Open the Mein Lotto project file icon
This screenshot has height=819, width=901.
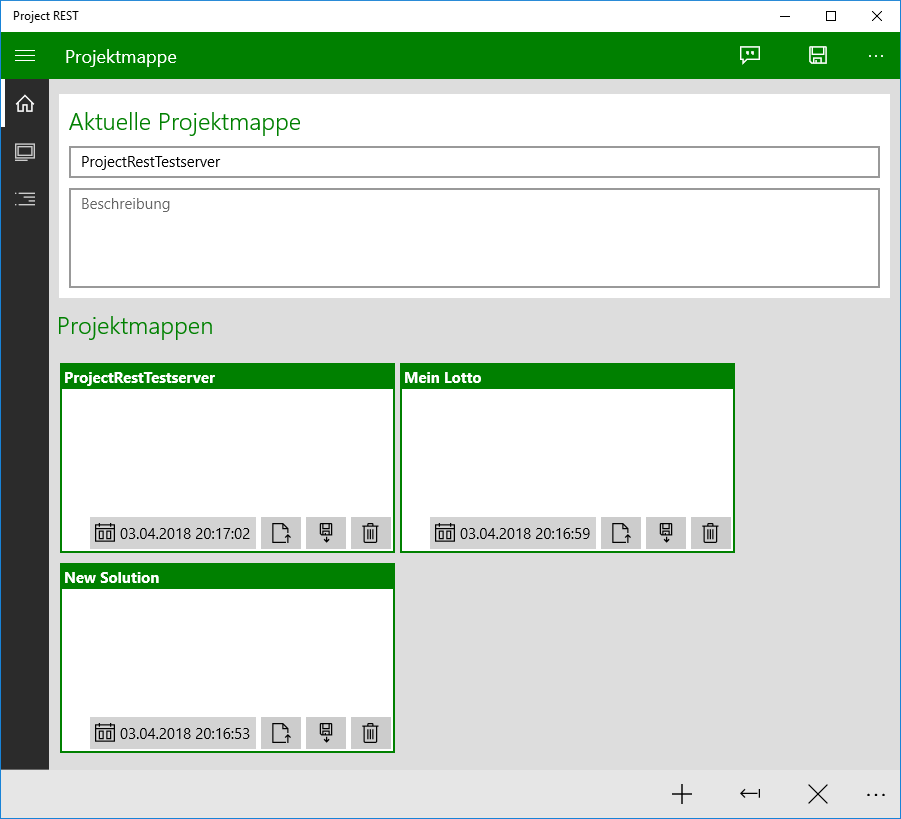tap(621, 533)
